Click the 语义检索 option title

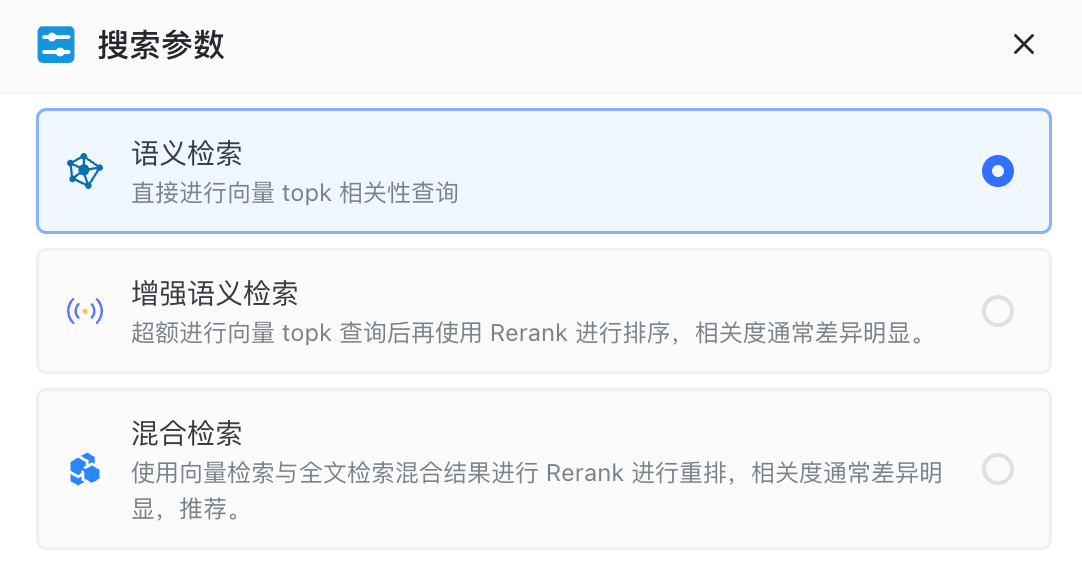[x=187, y=154]
